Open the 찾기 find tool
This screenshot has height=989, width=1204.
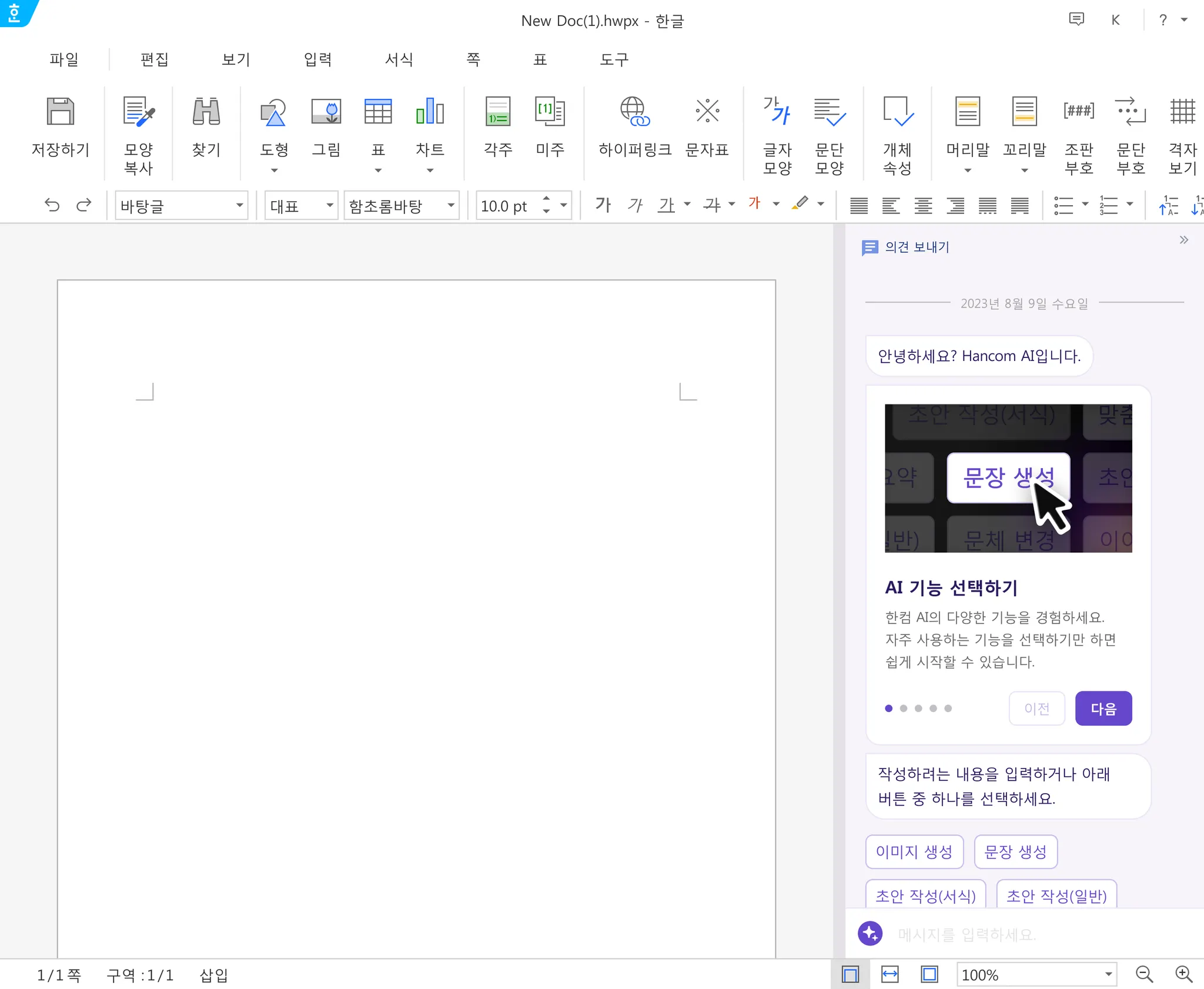pyautogui.click(x=206, y=112)
